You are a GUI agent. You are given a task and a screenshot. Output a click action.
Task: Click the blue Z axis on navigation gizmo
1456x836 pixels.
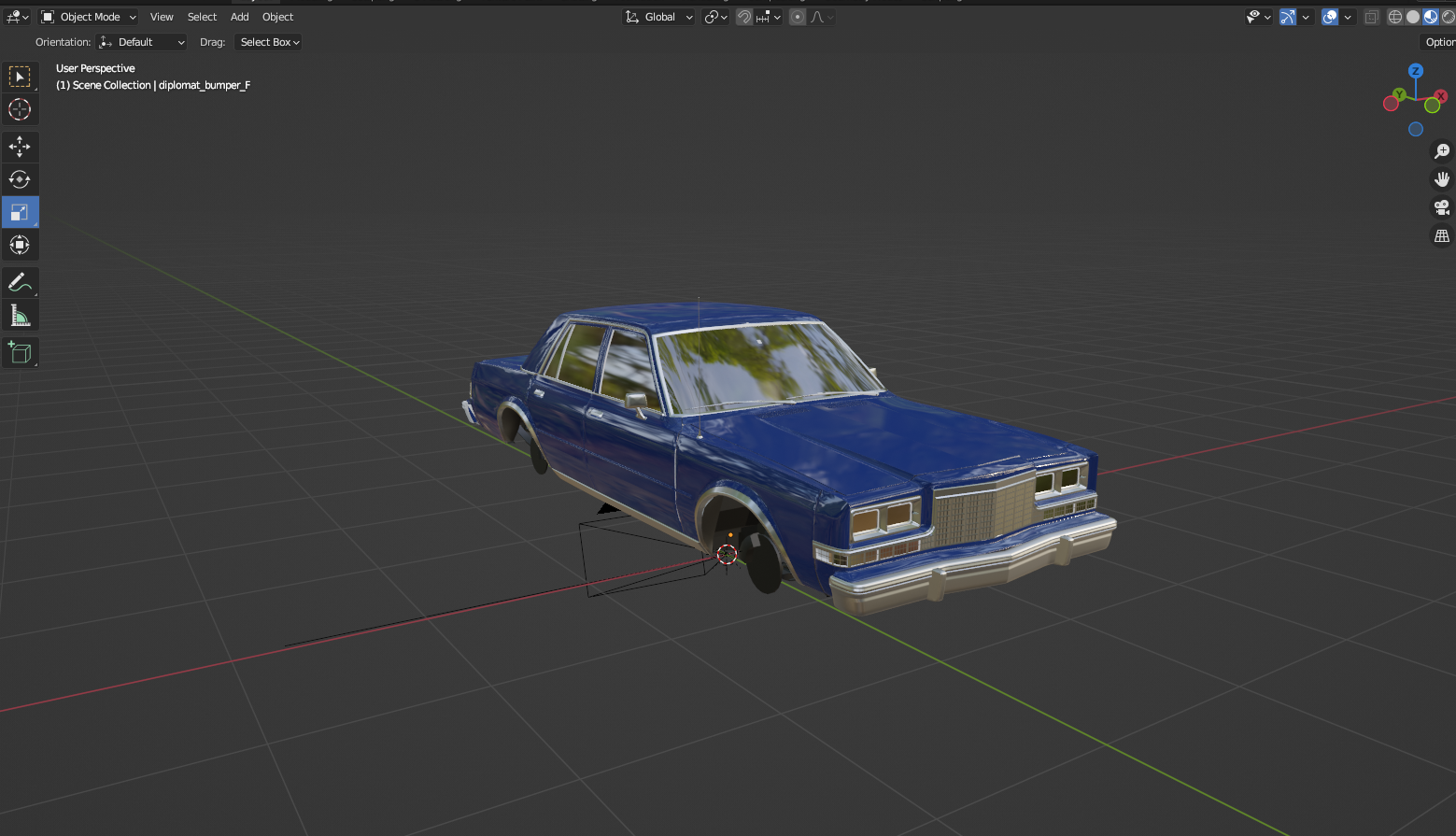[x=1416, y=71]
